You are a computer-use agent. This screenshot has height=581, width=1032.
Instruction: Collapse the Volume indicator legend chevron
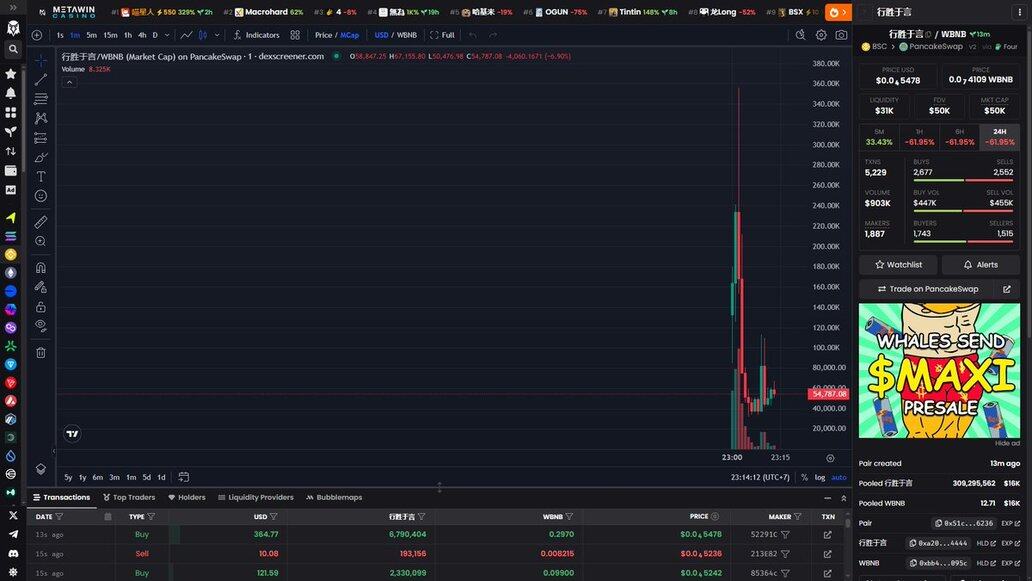(x=70, y=82)
